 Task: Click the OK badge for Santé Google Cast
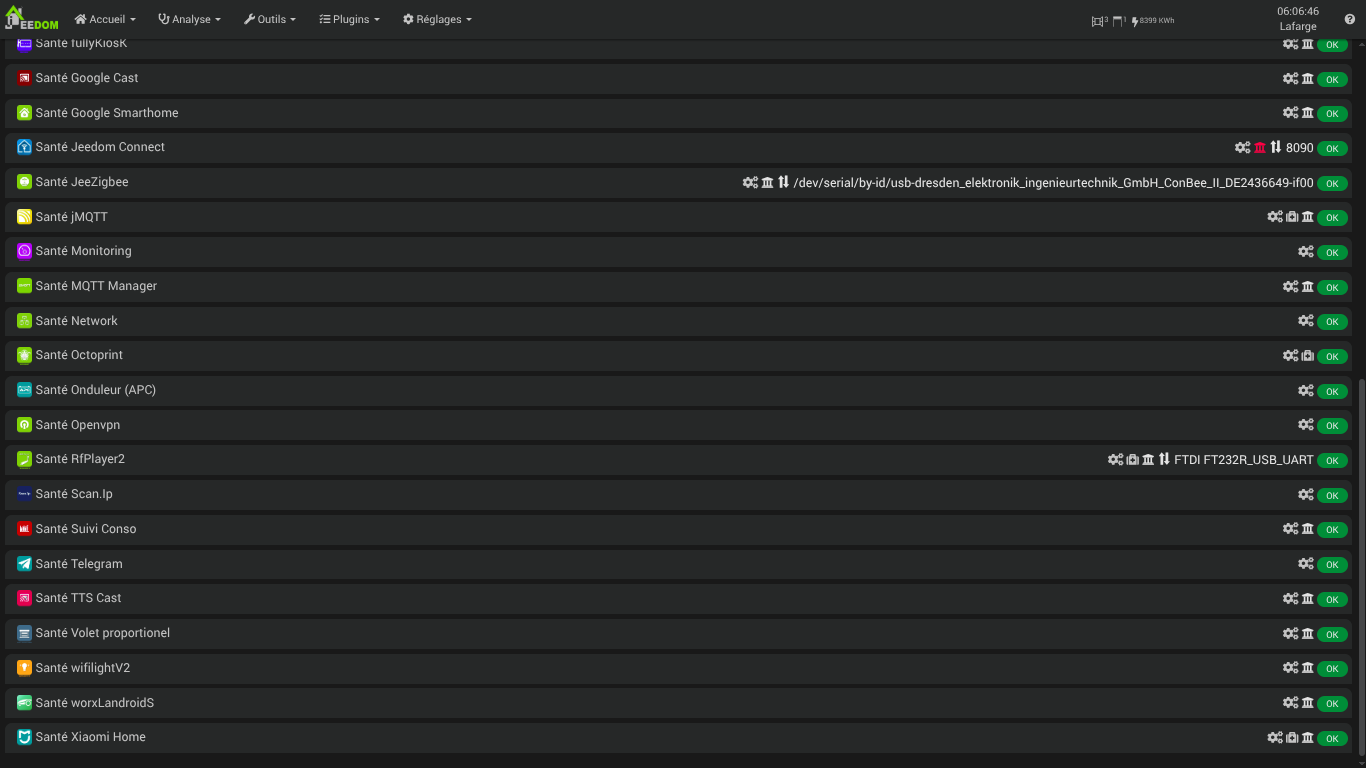(1332, 79)
